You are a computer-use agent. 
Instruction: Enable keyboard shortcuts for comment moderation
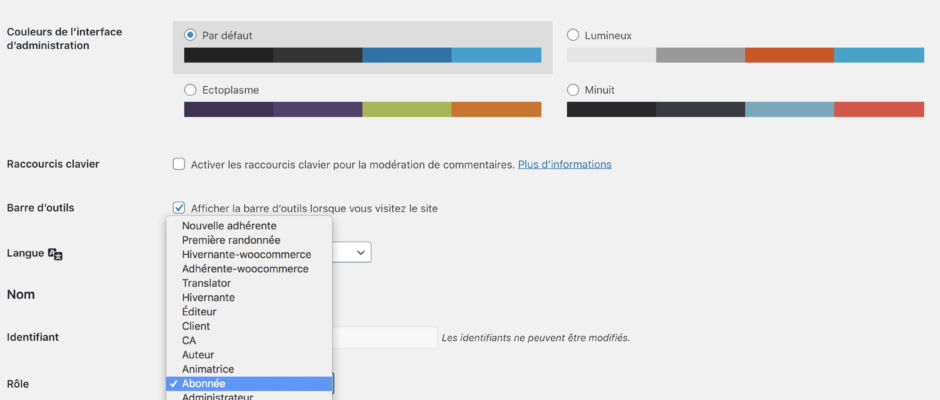pos(179,164)
